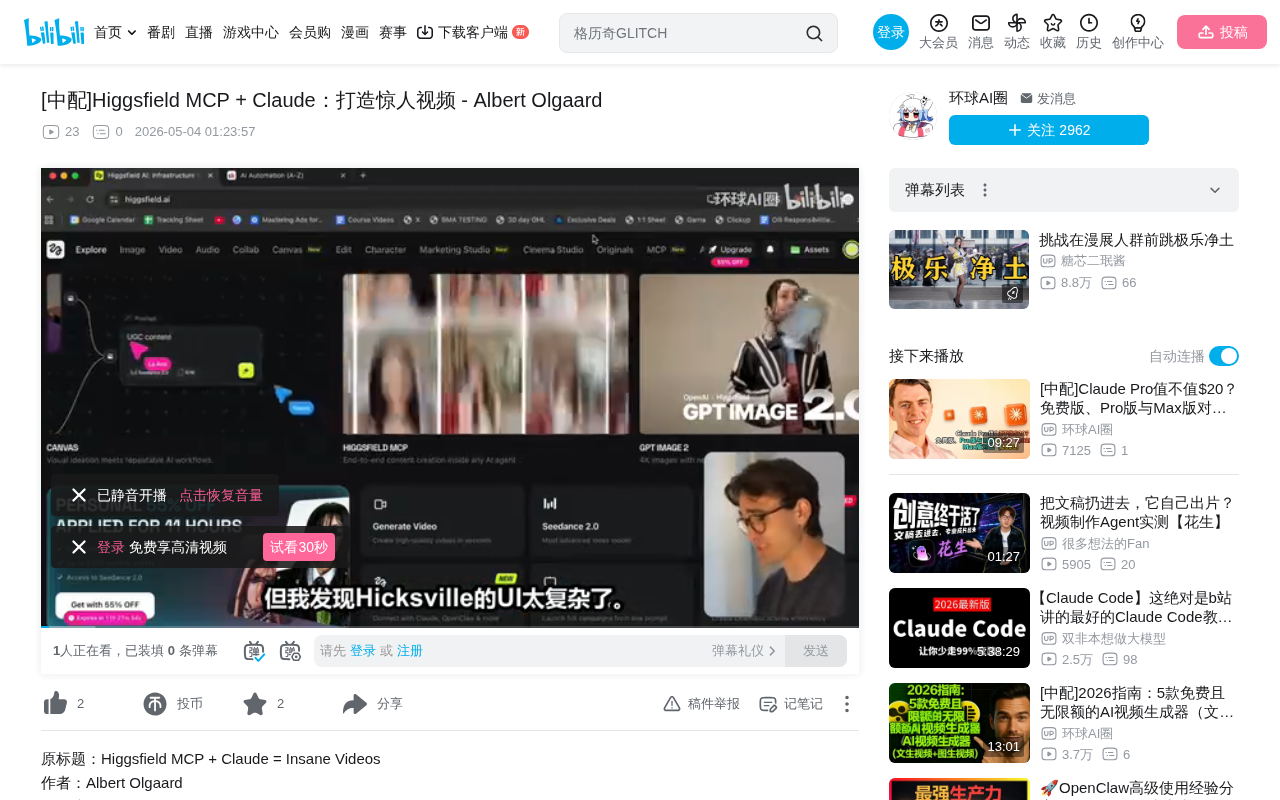Favorite the video with star icon
The height and width of the screenshot is (800, 1280).
click(x=255, y=704)
